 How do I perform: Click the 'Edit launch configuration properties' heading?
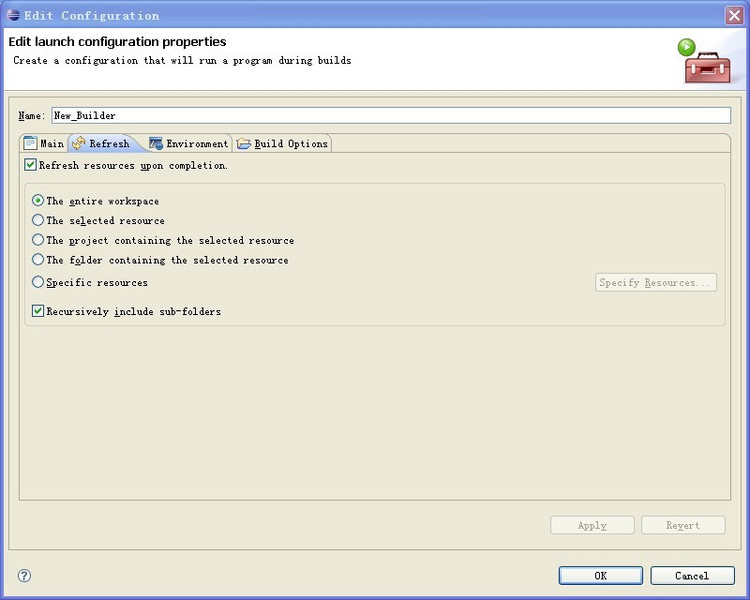(117, 42)
